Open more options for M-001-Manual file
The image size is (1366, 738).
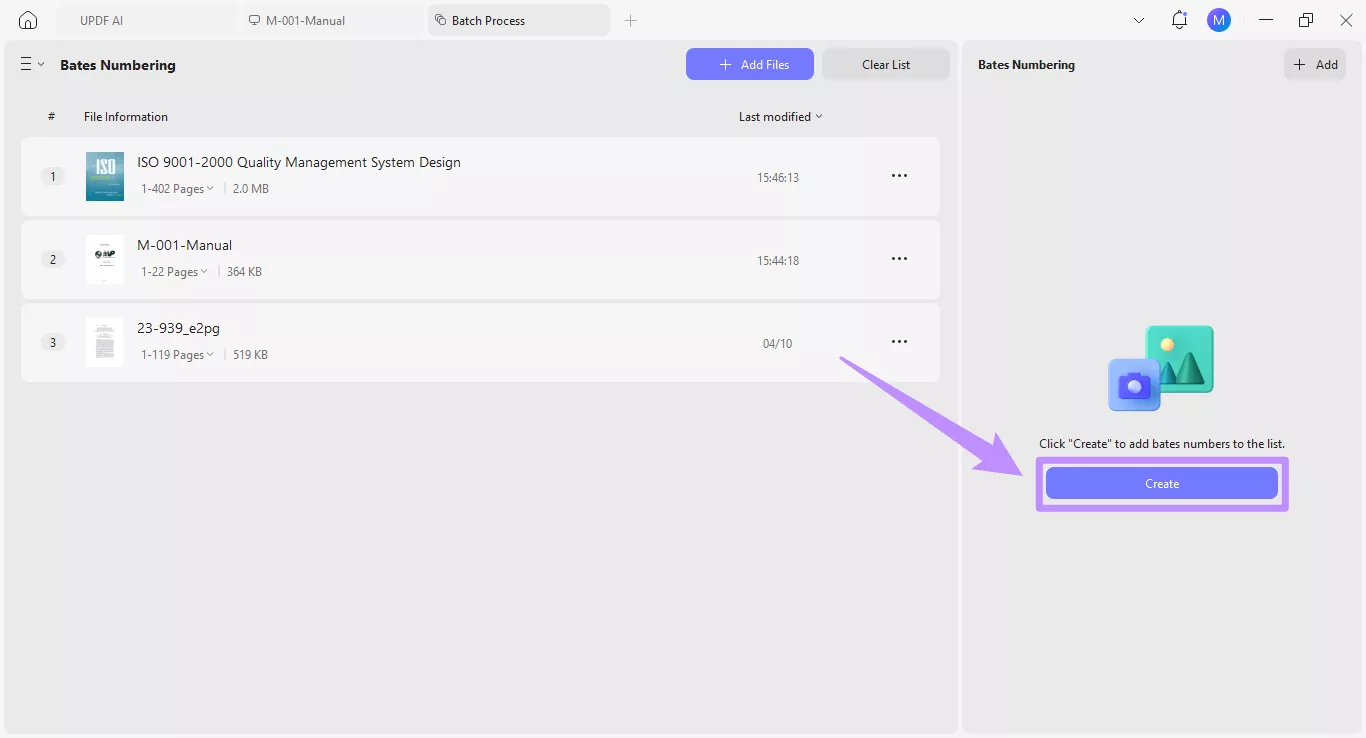pyautogui.click(x=899, y=259)
